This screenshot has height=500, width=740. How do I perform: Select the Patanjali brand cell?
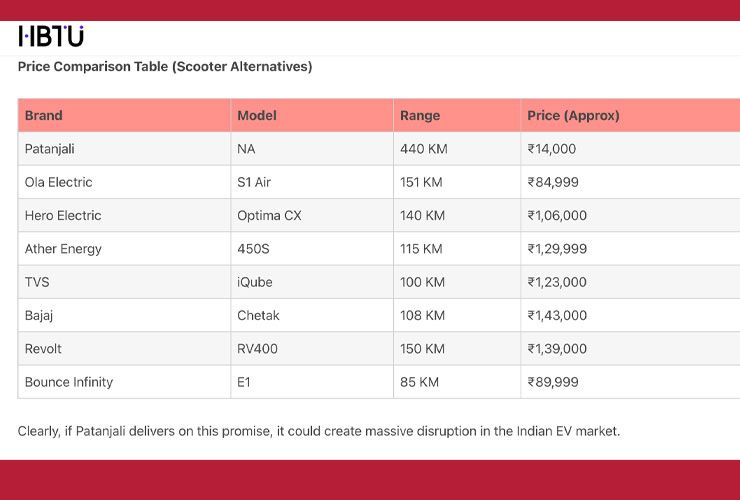tap(124, 149)
